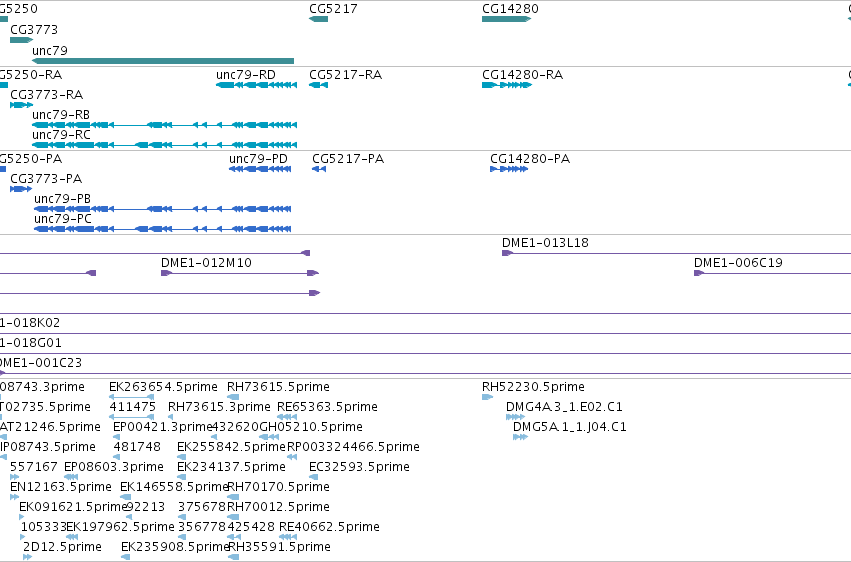Screen dimensions: 851x562
Task: Select the 105333 EST label
Action: [43, 527]
